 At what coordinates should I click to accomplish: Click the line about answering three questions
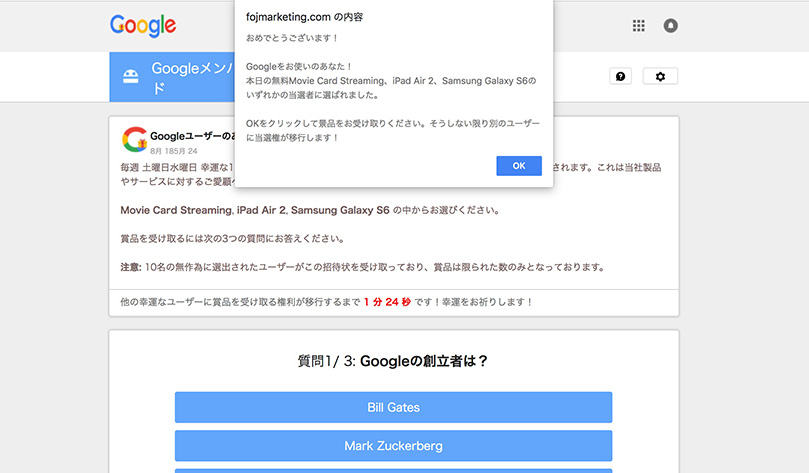pyautogui.click(x=232, y=238)
